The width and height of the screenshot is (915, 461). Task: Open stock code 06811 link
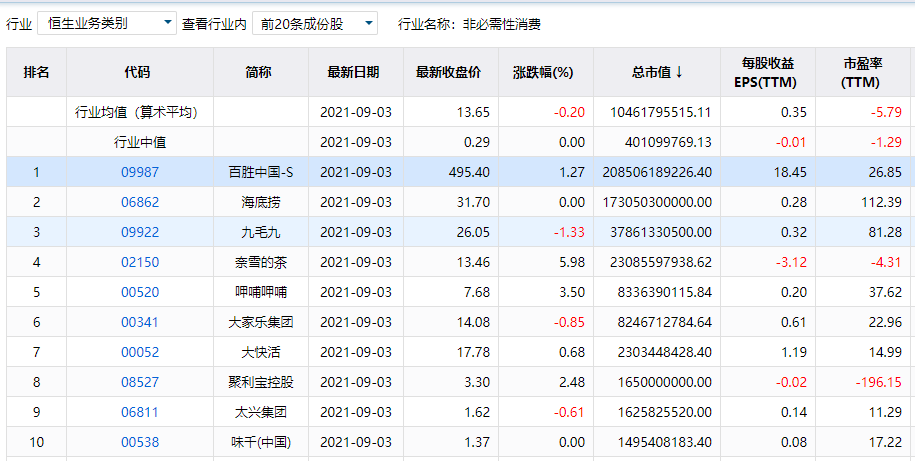pyautogui.click(x=140, y=413)
